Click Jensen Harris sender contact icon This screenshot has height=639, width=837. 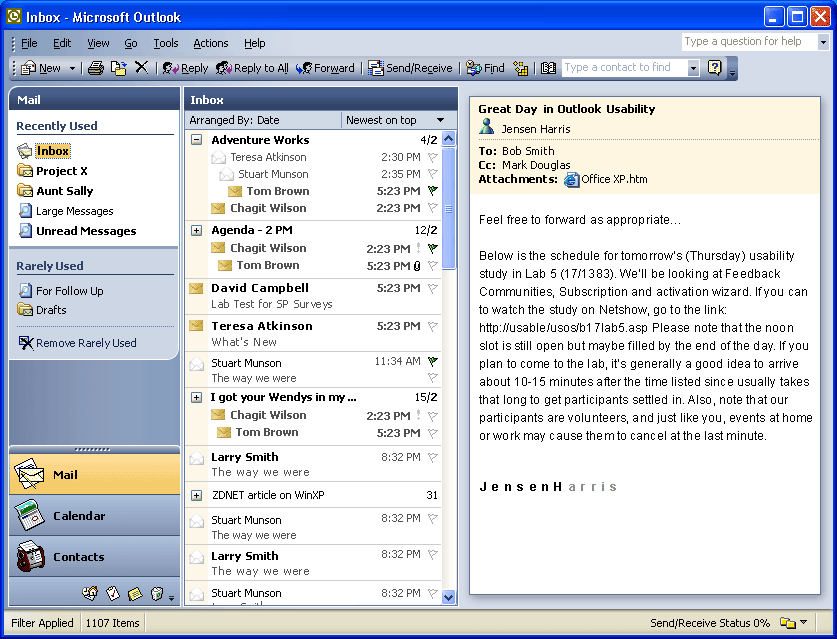click(x=486, y=127)
